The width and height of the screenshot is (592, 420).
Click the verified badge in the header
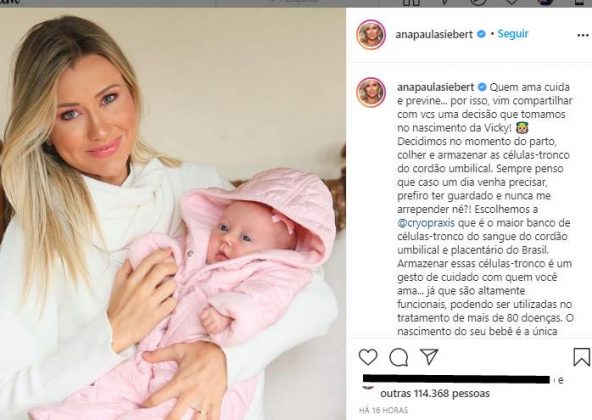tap(481, 34)
